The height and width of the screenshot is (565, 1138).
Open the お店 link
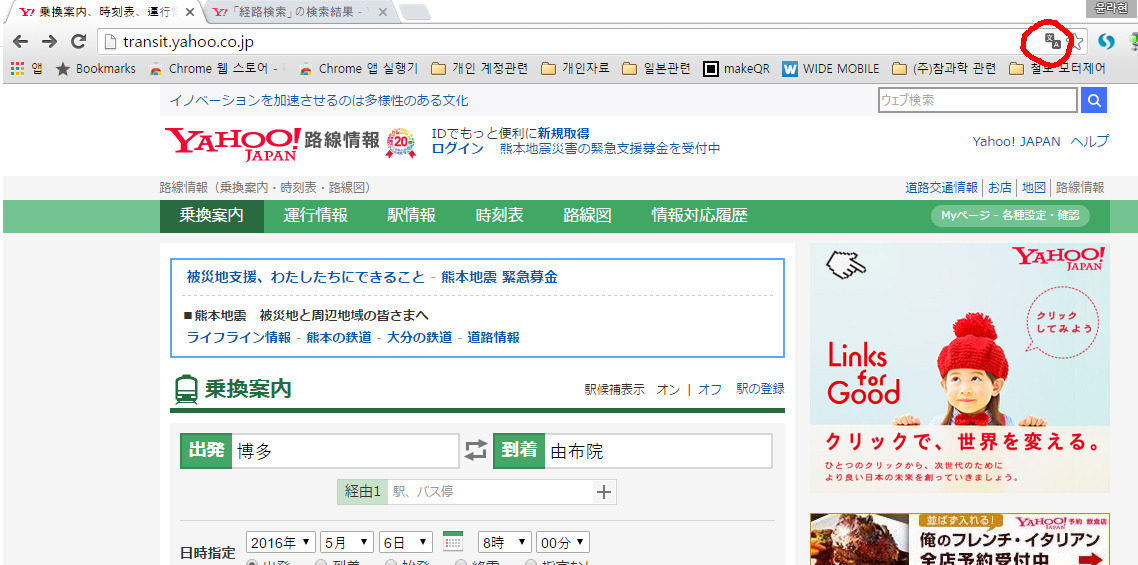(999, 187)
